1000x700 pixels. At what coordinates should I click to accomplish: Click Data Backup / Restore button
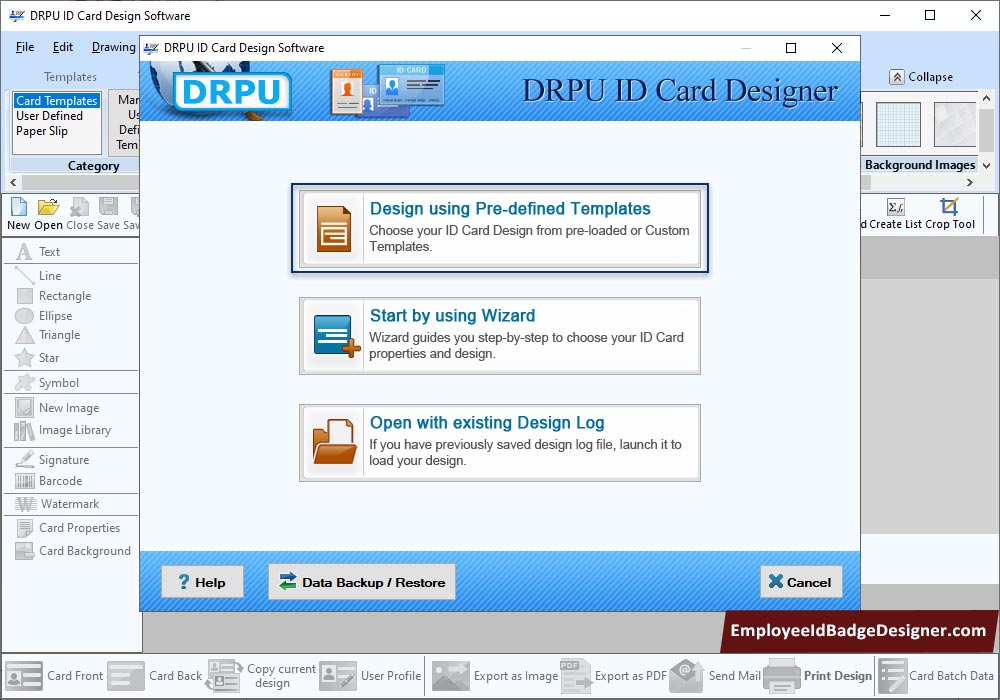point(362,582)
